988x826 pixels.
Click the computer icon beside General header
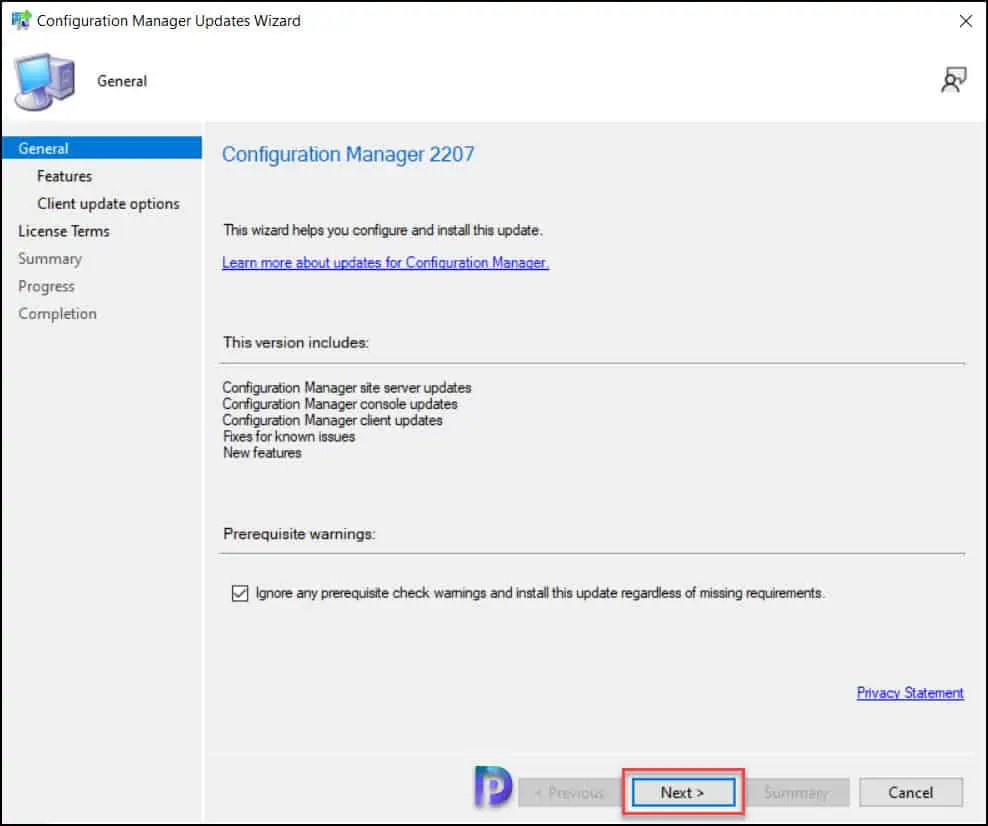(x=44, y=82)
